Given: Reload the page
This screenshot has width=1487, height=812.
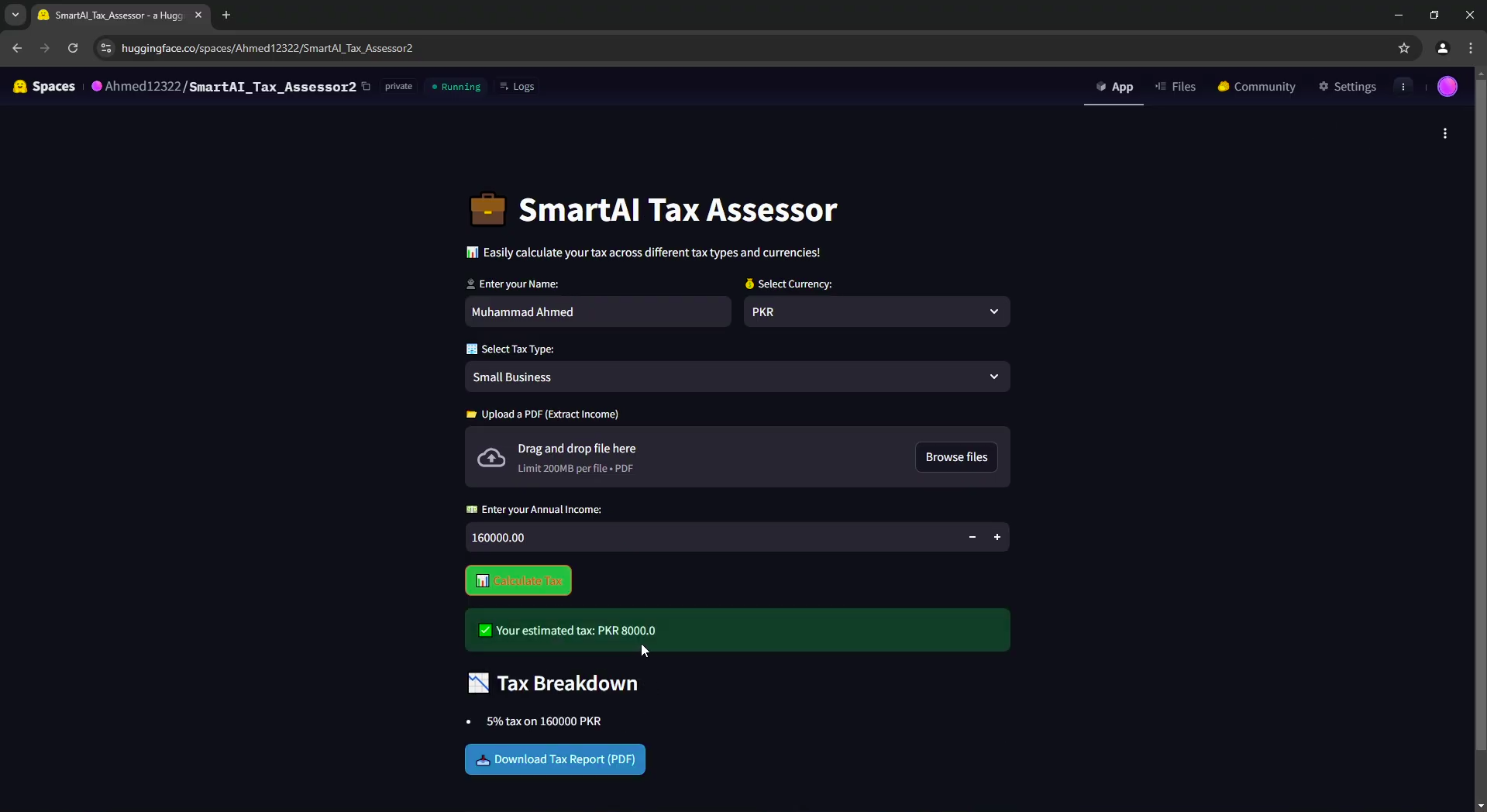Looking at the screenshot, I should tap(73, 48).
